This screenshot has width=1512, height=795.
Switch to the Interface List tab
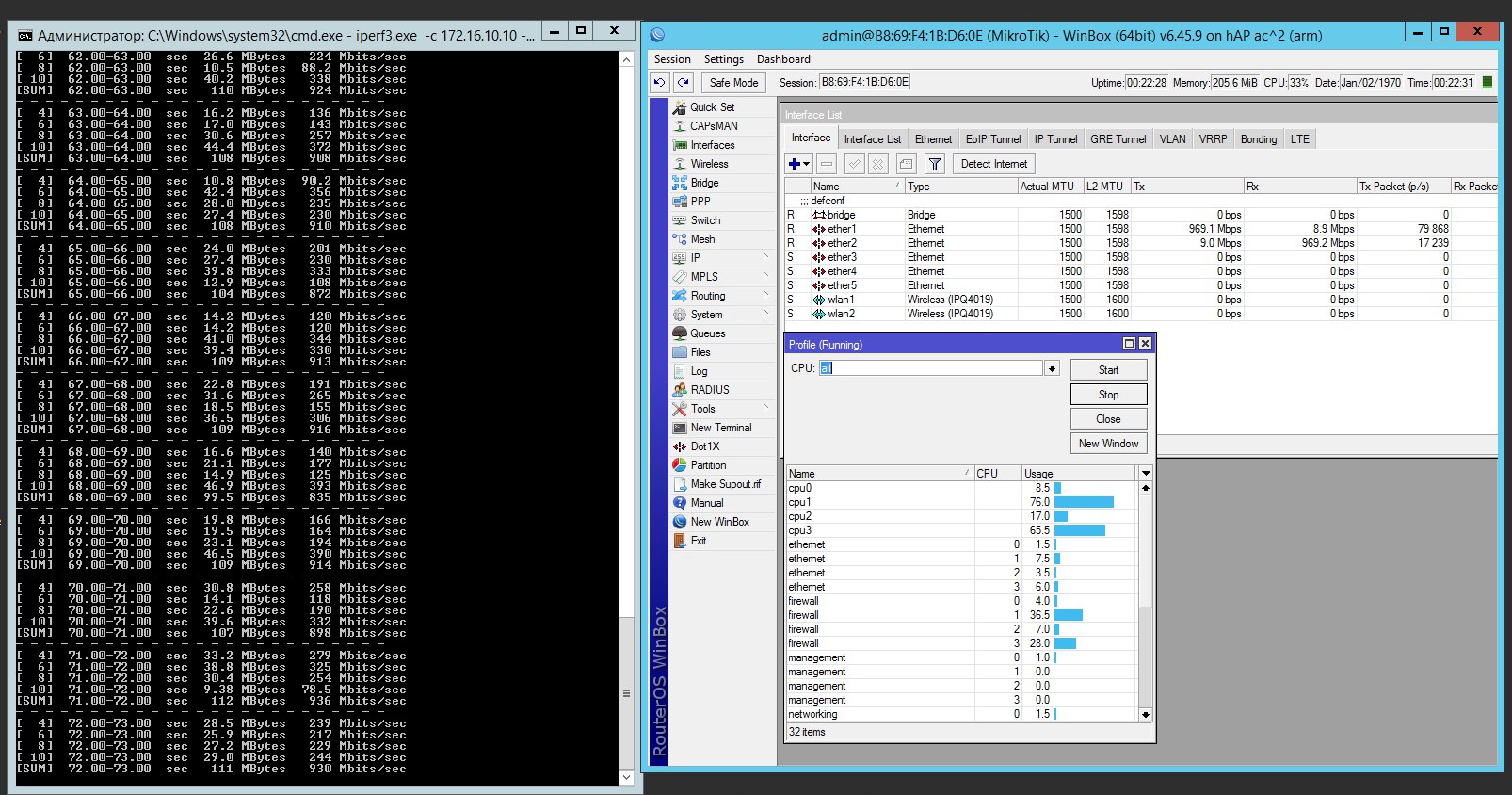tap(872, 139)
